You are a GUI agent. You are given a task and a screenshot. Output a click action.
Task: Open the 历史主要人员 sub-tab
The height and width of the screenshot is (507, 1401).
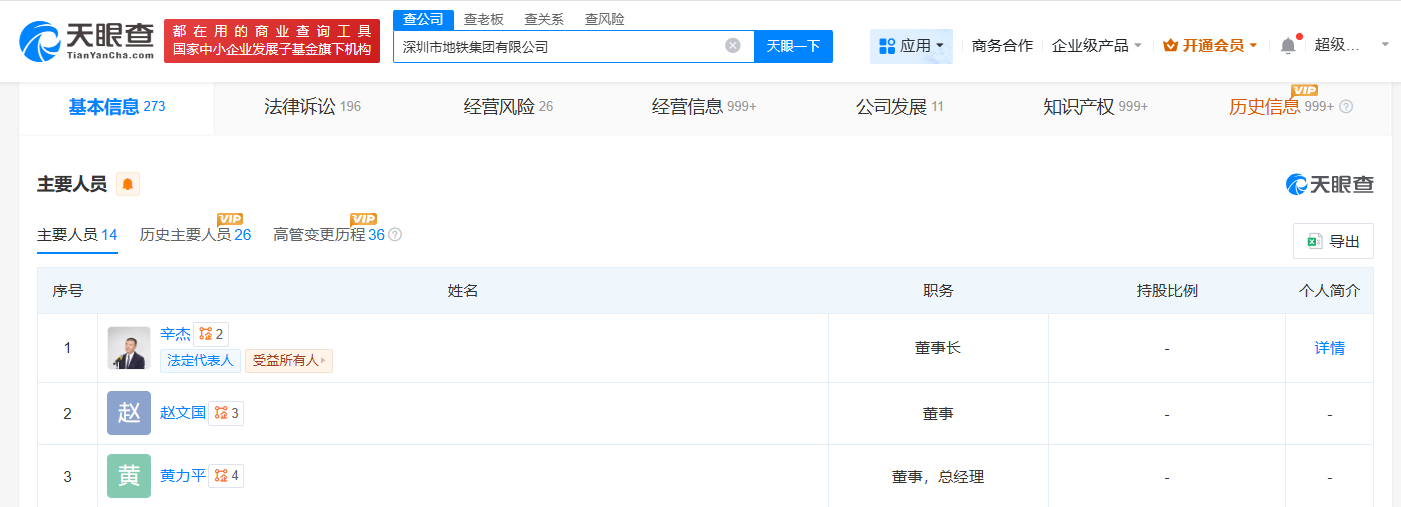(195, 235)
